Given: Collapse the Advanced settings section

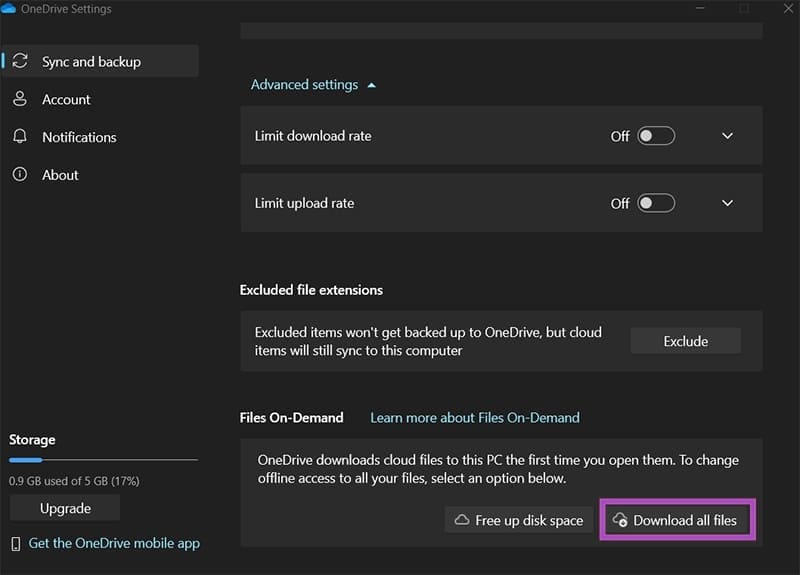Looking at the screenshot, I should 313,85.
